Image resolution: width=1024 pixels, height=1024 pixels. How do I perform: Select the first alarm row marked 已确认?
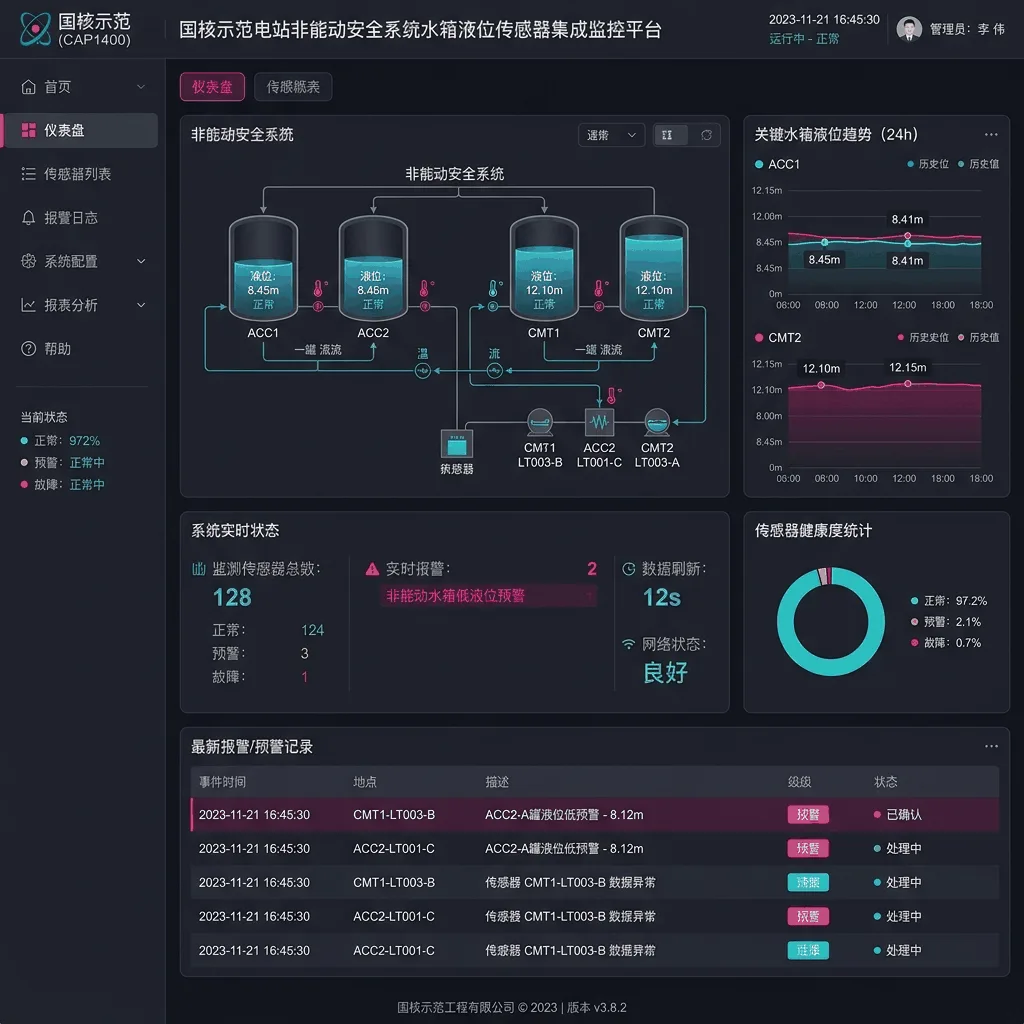coord(595,814)
